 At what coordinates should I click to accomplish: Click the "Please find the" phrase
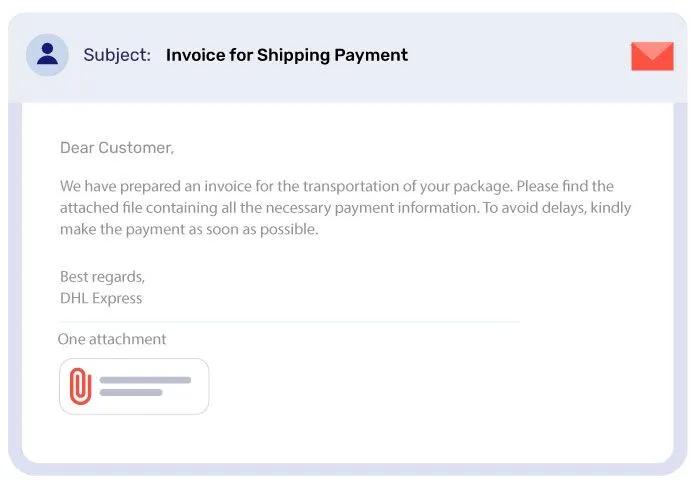565,186
